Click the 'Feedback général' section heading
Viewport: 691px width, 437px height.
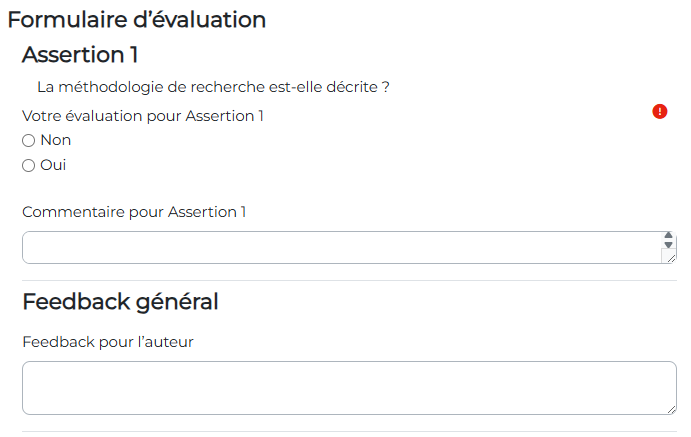pyautogui.click(x=120, y=301)
